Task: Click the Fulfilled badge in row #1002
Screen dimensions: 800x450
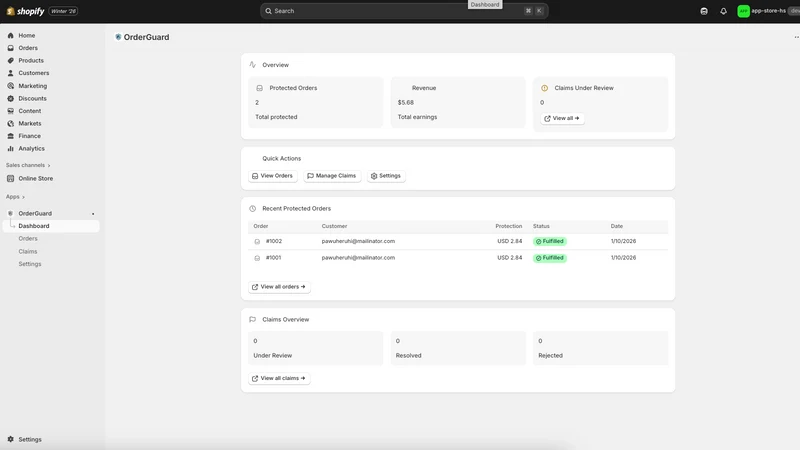Action: (x=549, y=241)
